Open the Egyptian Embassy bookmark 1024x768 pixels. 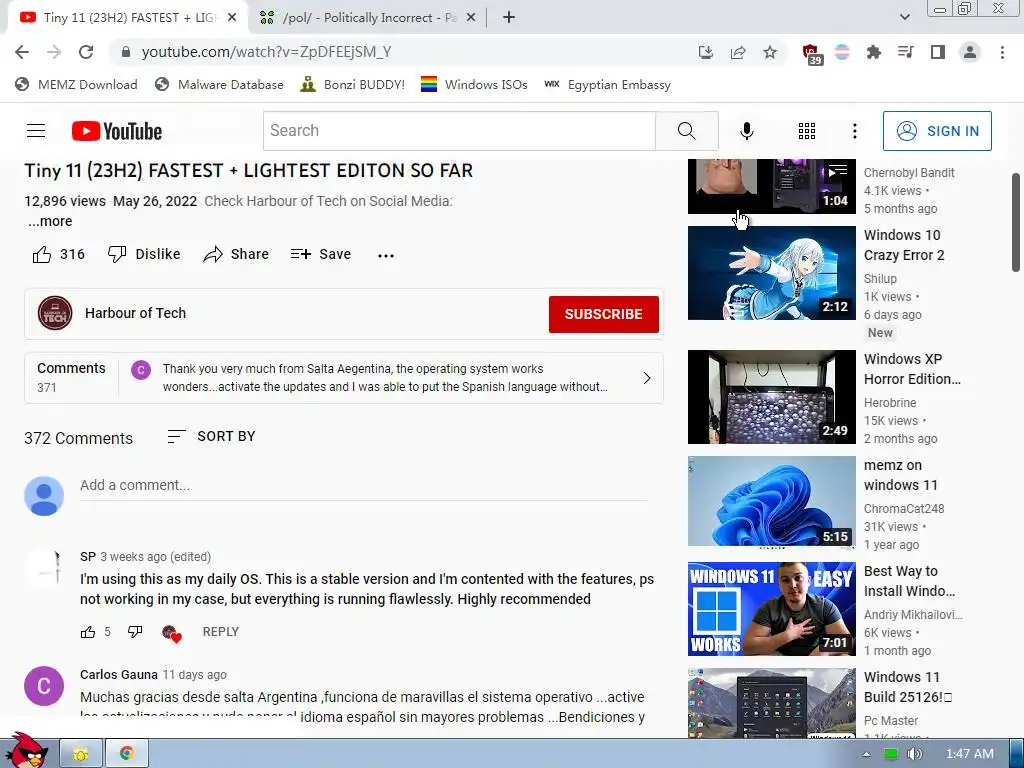coord(607,85)
